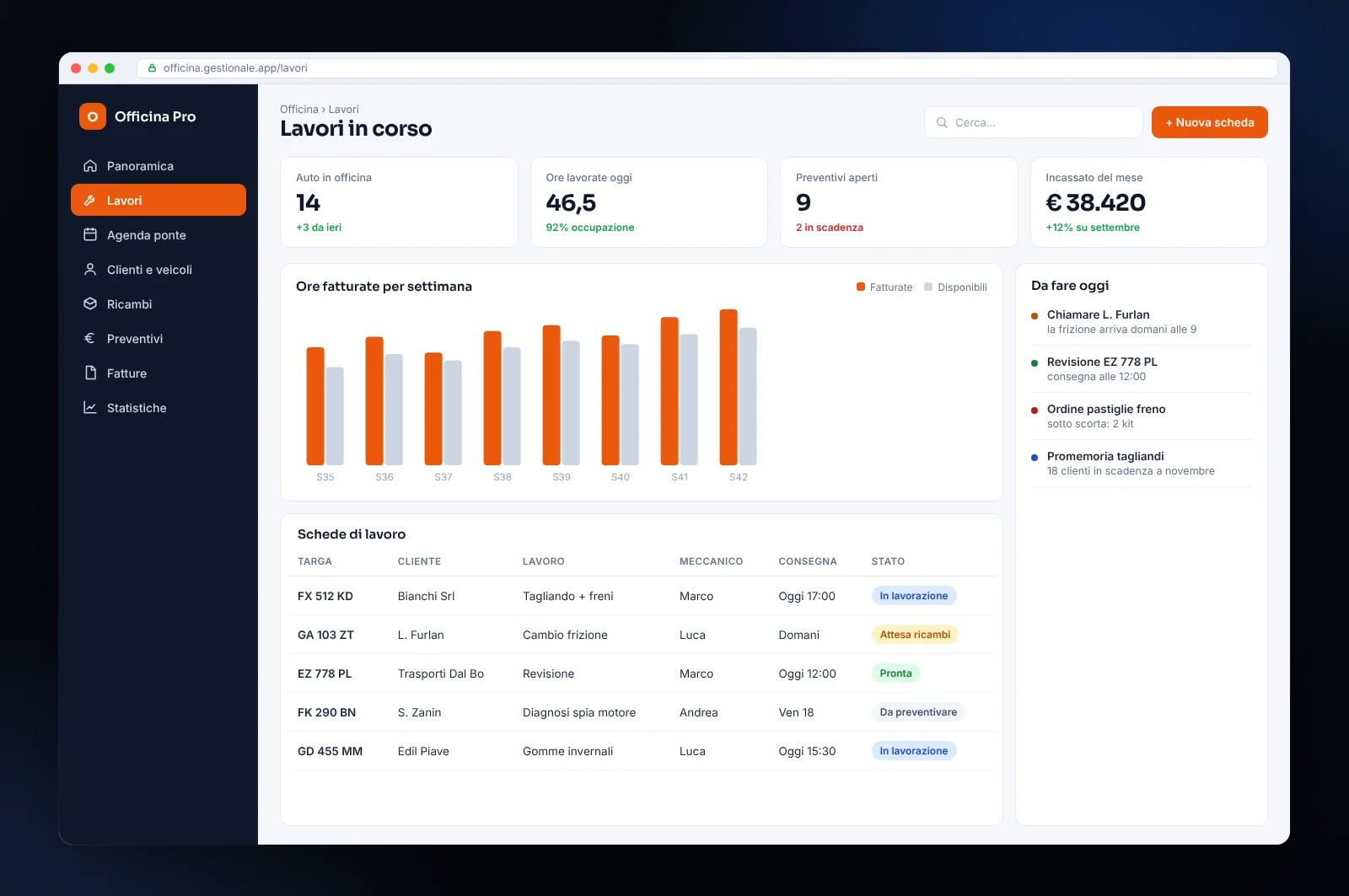Toggle the Disponibili legend series
This screenshot has width=1349, height=896.
955,287
